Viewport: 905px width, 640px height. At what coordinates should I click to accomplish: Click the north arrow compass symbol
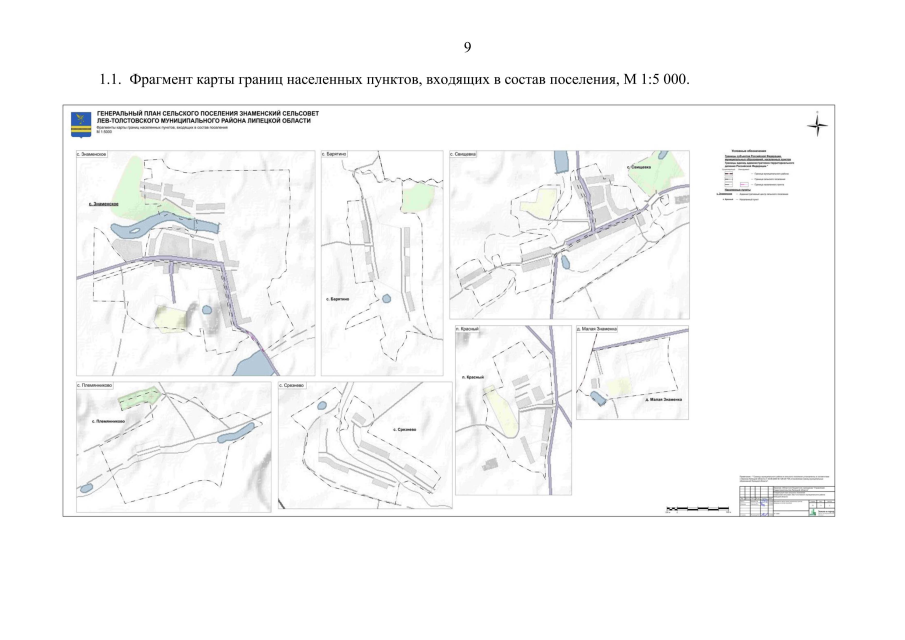coord(817,126)
